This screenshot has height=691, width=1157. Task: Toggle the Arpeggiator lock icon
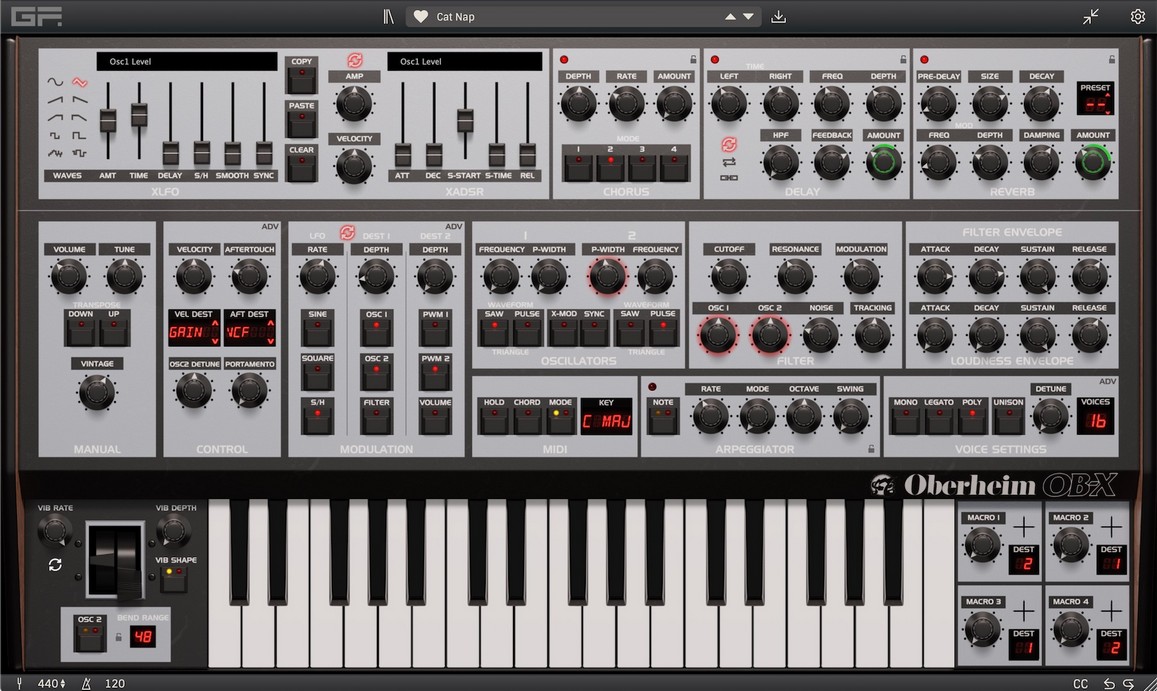pos(871,448)
